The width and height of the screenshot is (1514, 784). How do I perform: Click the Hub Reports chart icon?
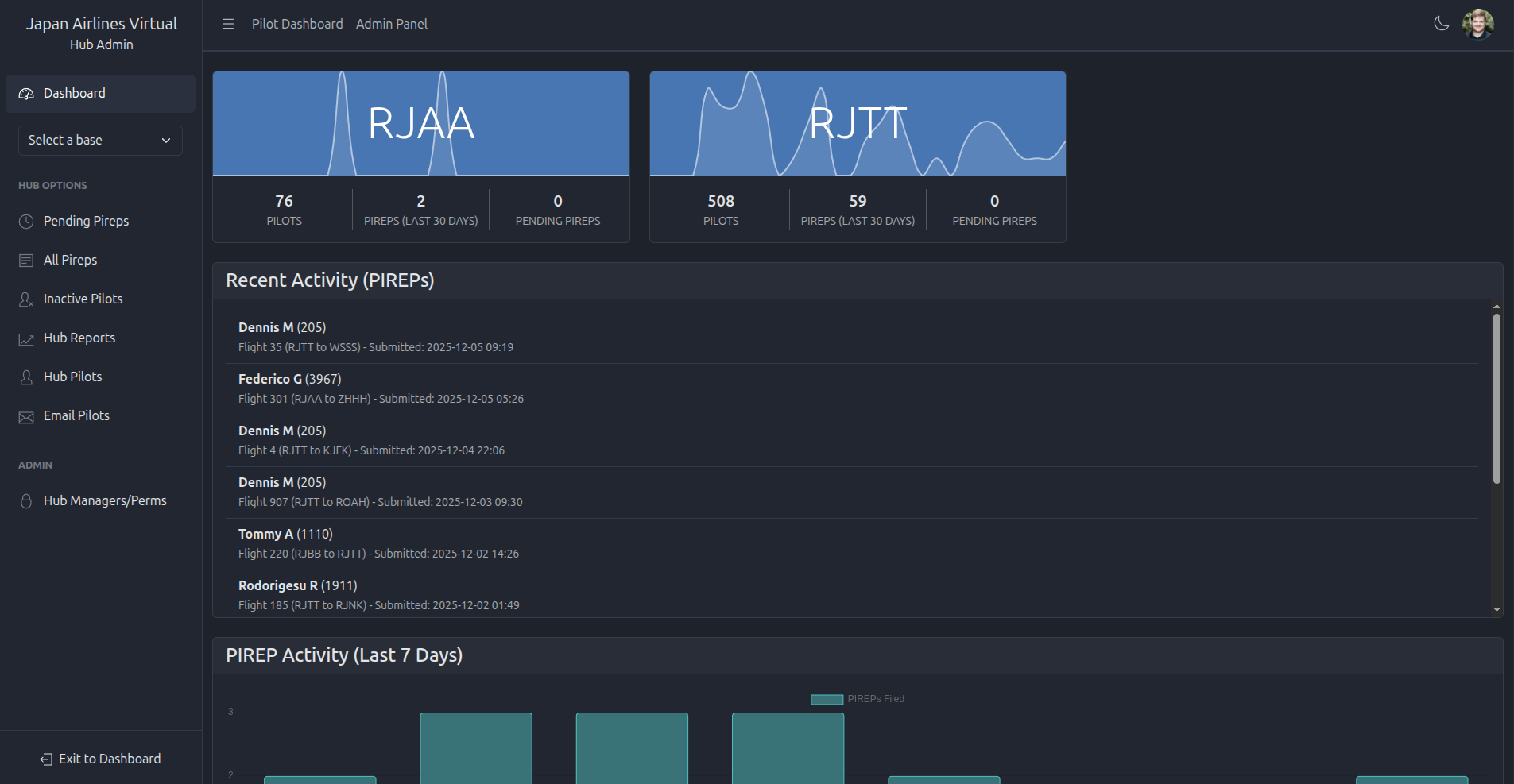(x=26, y=338)
